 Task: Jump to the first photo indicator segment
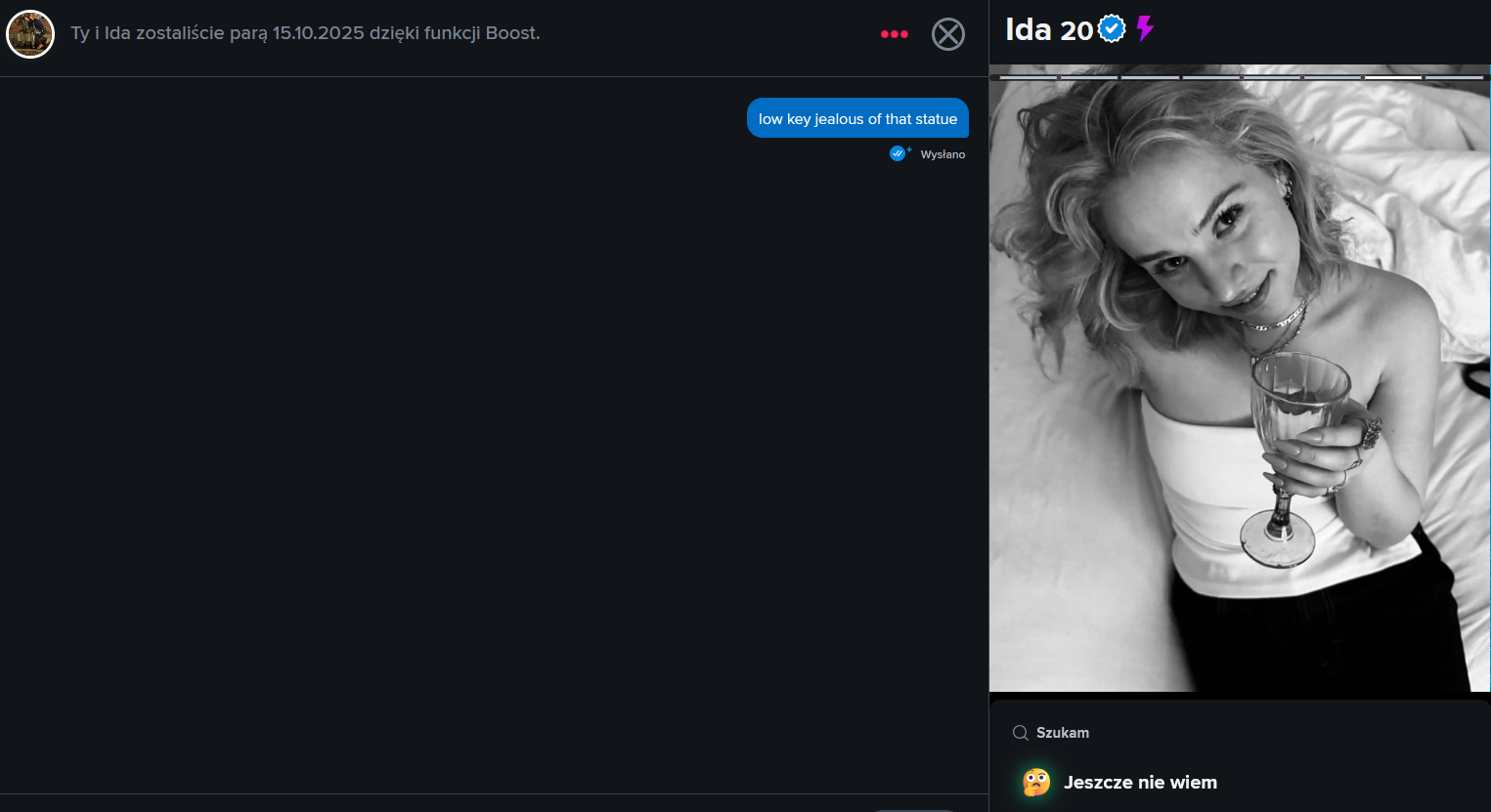pyautogui.click(x=1029, y=77)
